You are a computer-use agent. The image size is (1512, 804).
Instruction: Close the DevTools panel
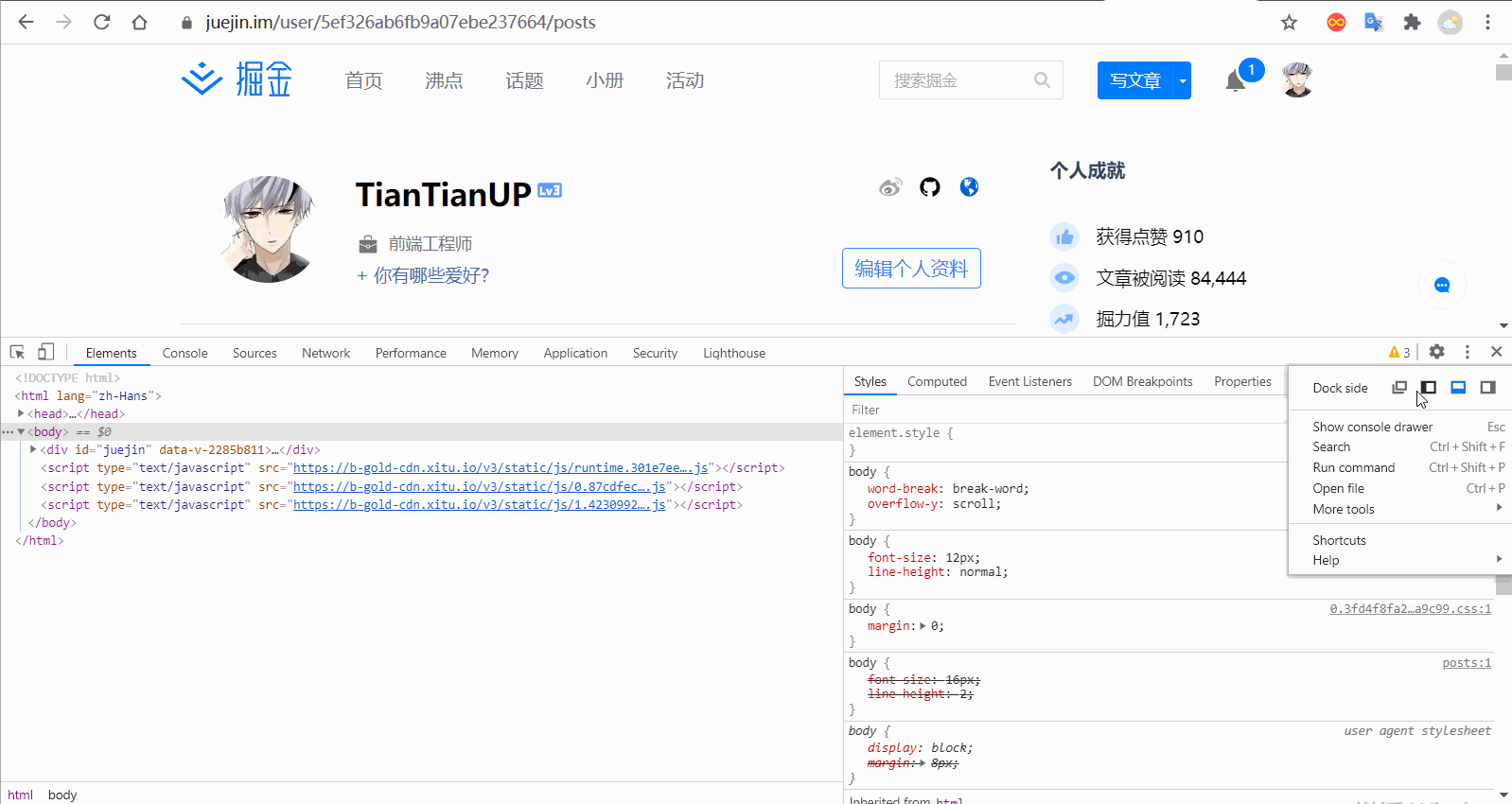(x=1496, y=352)
